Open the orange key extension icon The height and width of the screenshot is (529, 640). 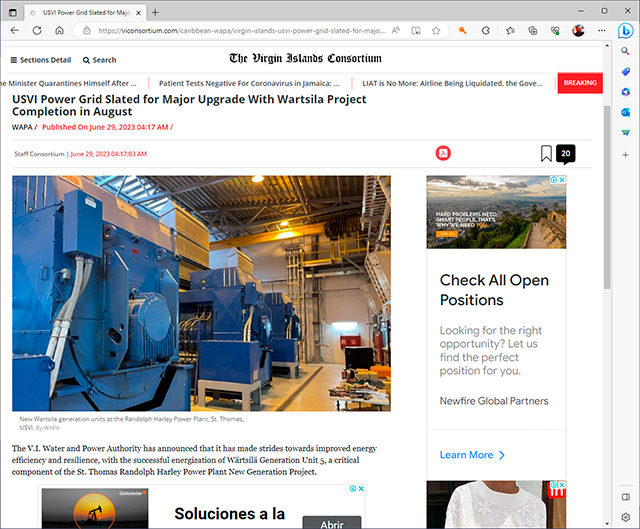462,31
